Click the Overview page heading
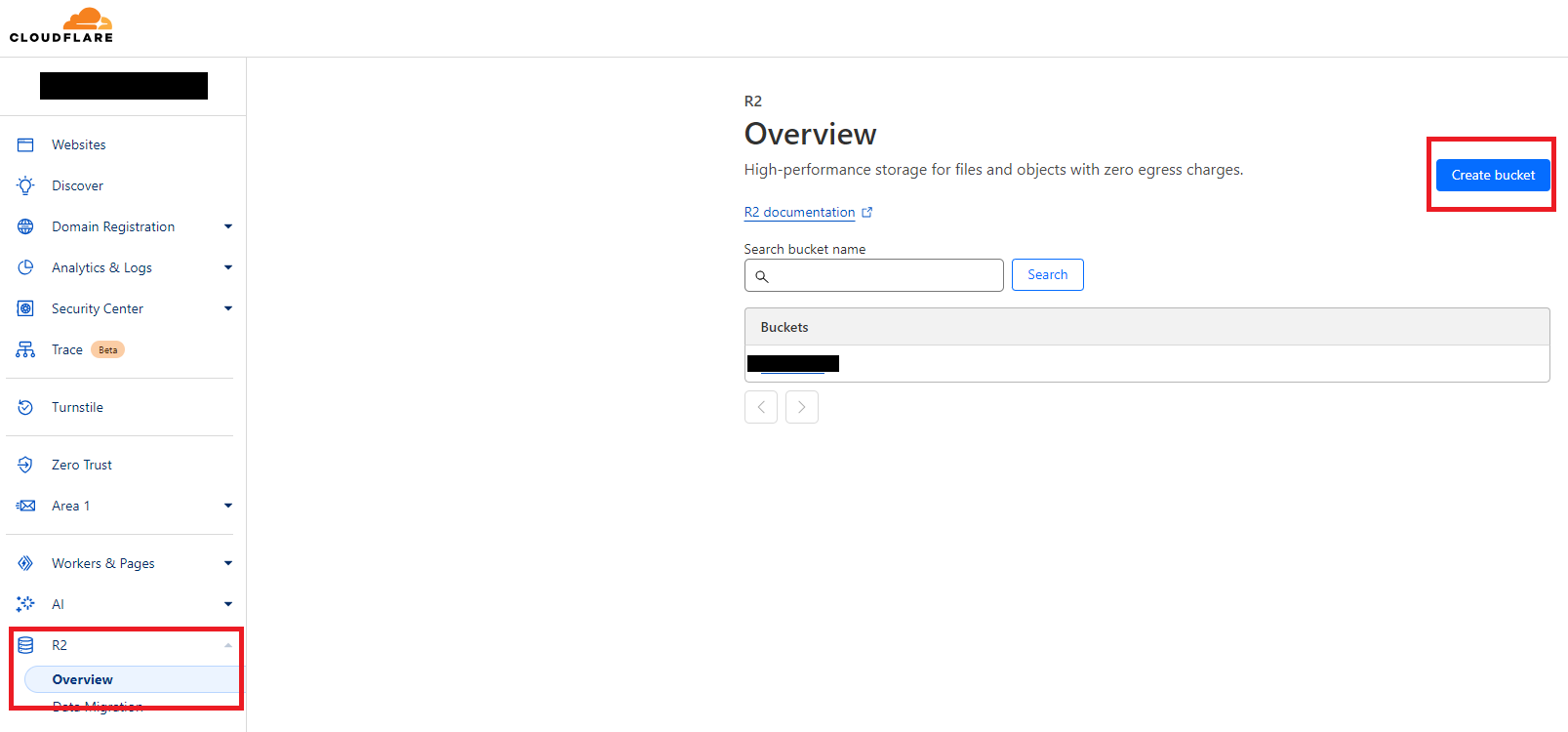The height and width of the screenshot is (732, 1568). click(810, 134)
